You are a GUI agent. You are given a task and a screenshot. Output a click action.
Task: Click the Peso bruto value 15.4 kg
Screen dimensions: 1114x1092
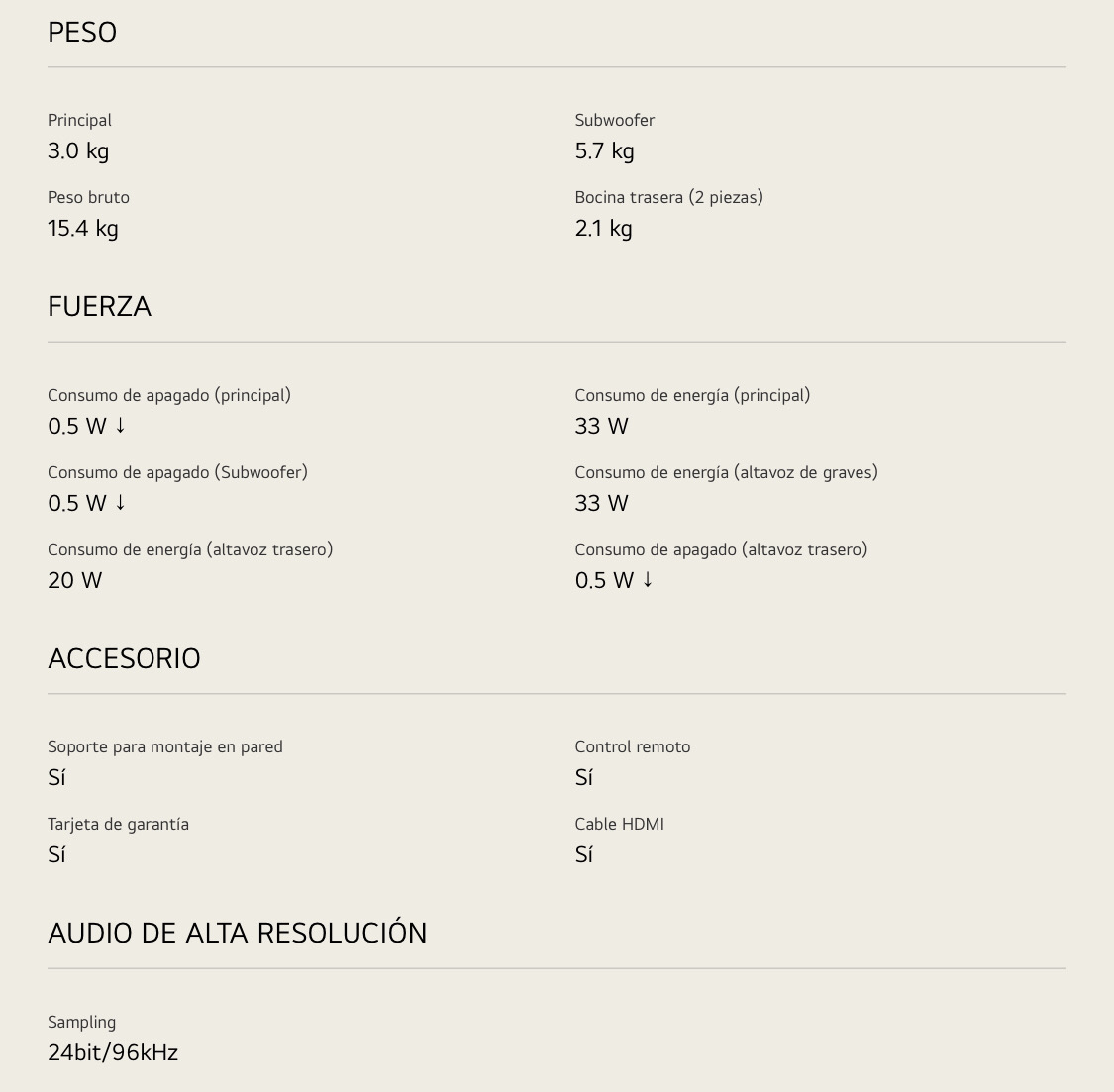(x=82, y=229)
